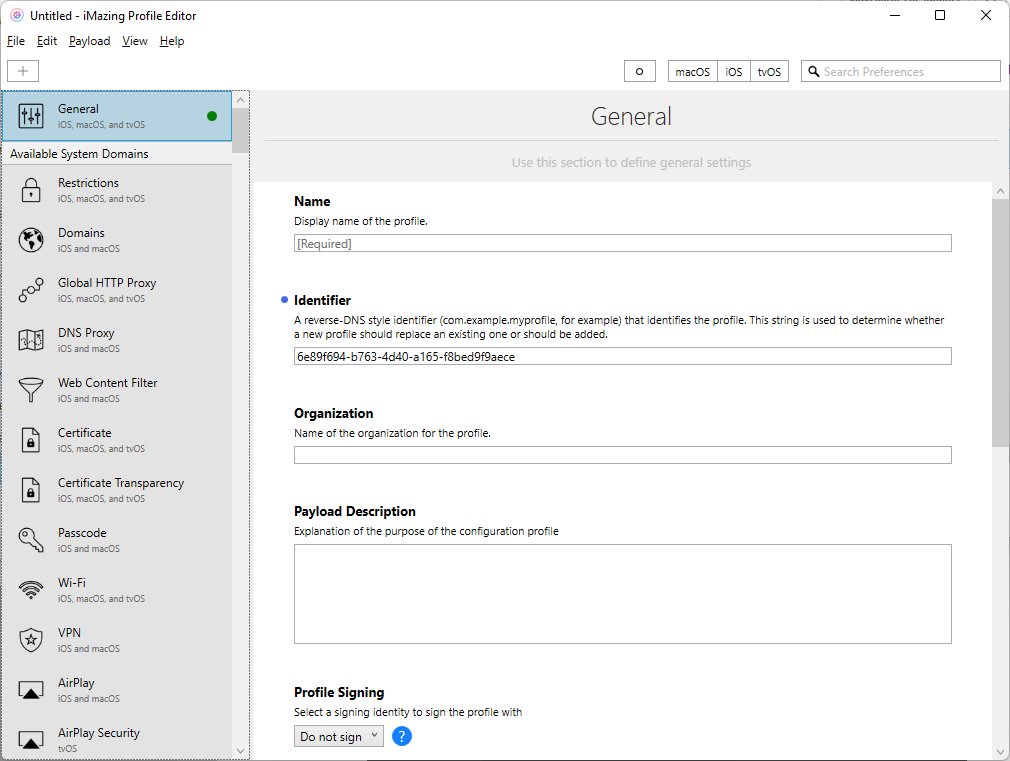Image resolution: width=1010 pixels, height=761 pixels.
Task: Click the AirPlay Security icon
Action: (31, 740)
